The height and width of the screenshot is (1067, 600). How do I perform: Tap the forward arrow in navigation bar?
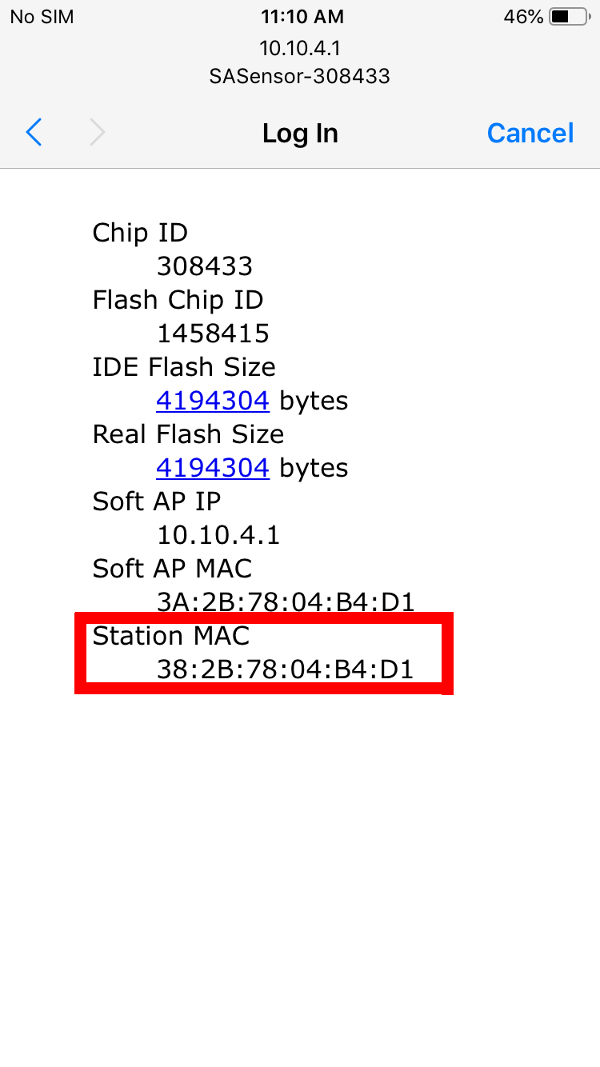click(x=97, y=133)
